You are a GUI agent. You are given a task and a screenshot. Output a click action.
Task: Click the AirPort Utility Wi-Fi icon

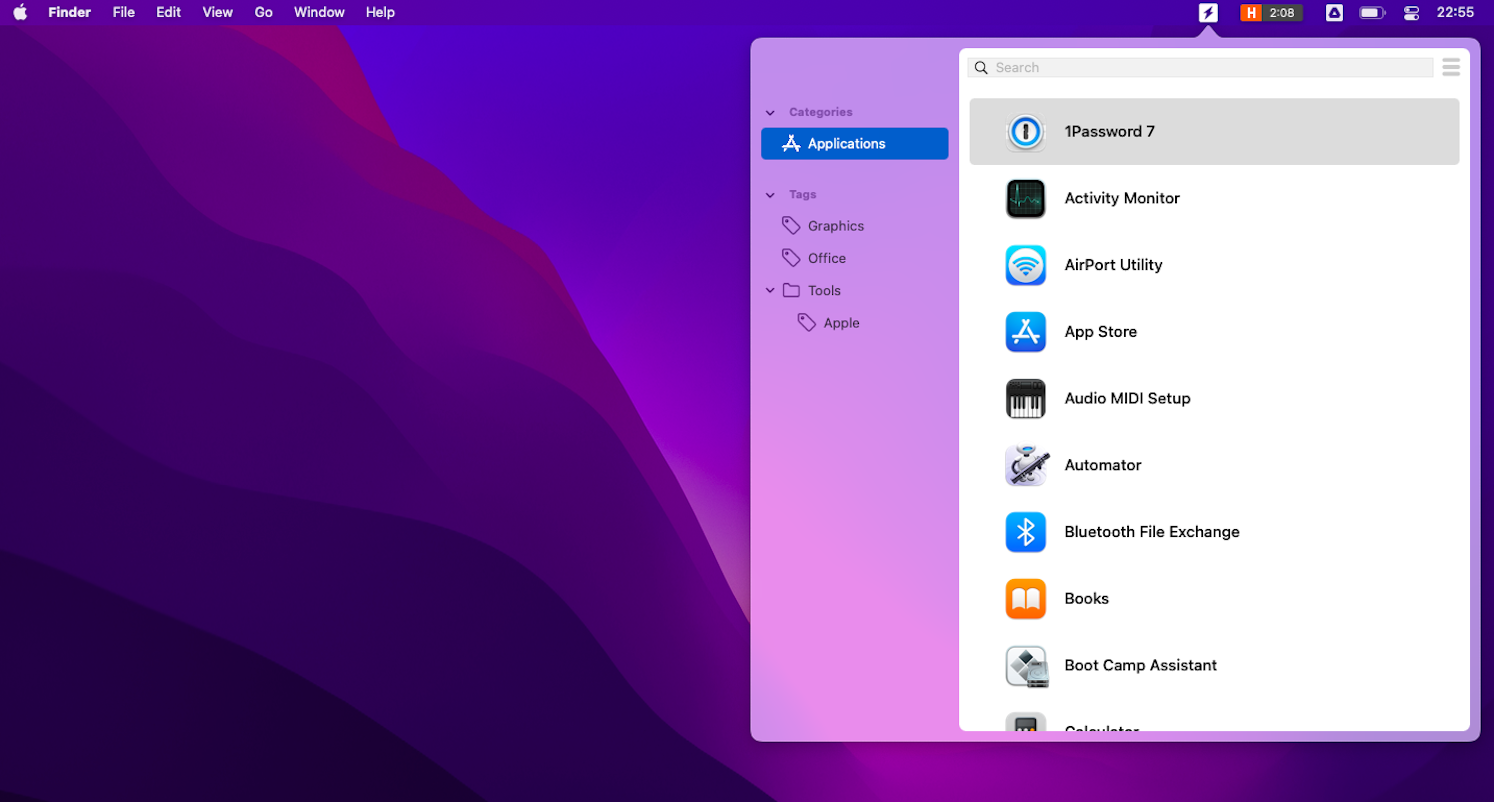coord(1025,265)
